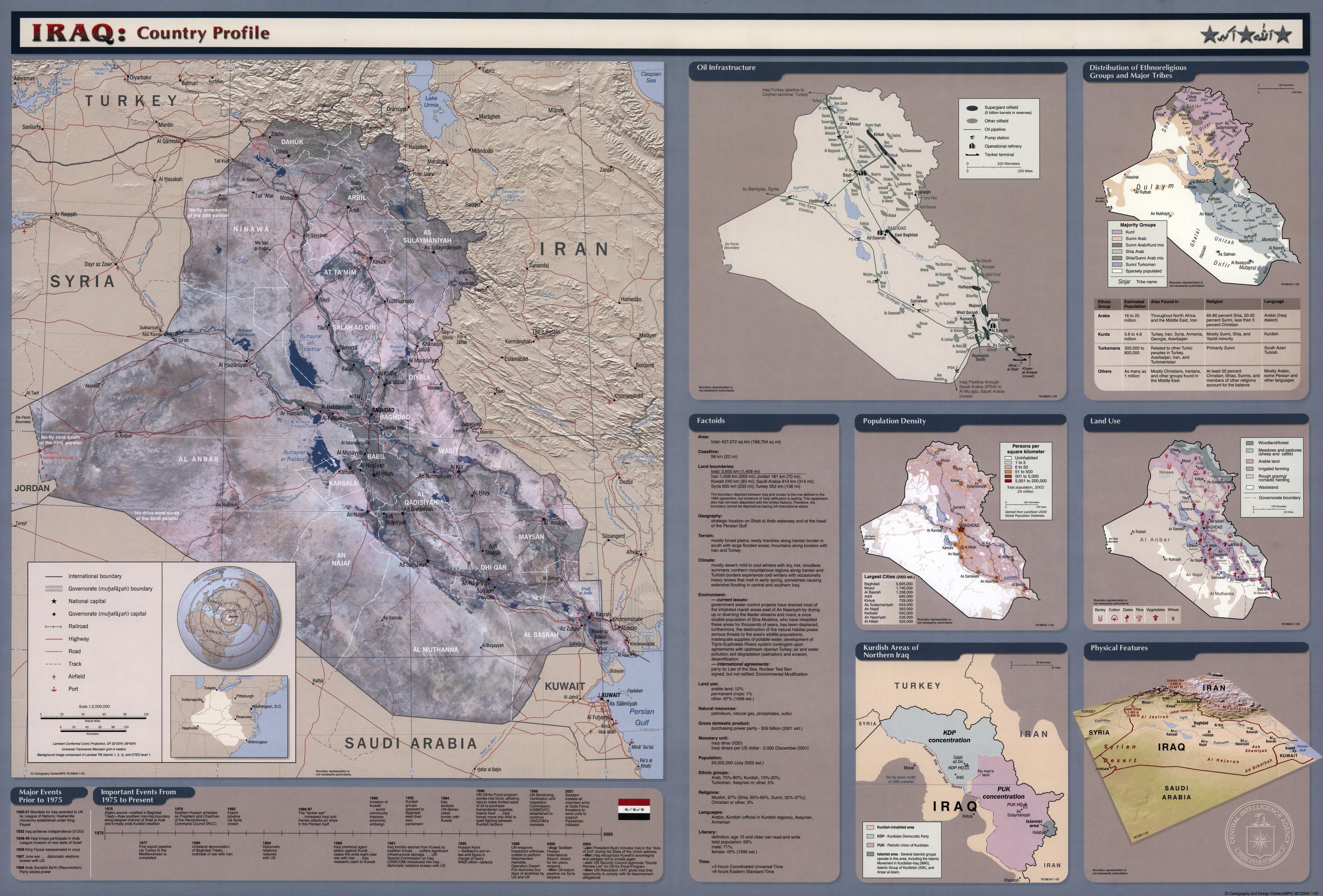Click the Barley crop icon in Land Use key
The width and height of the screenshot is (1323, 896).
[1100, 619]
